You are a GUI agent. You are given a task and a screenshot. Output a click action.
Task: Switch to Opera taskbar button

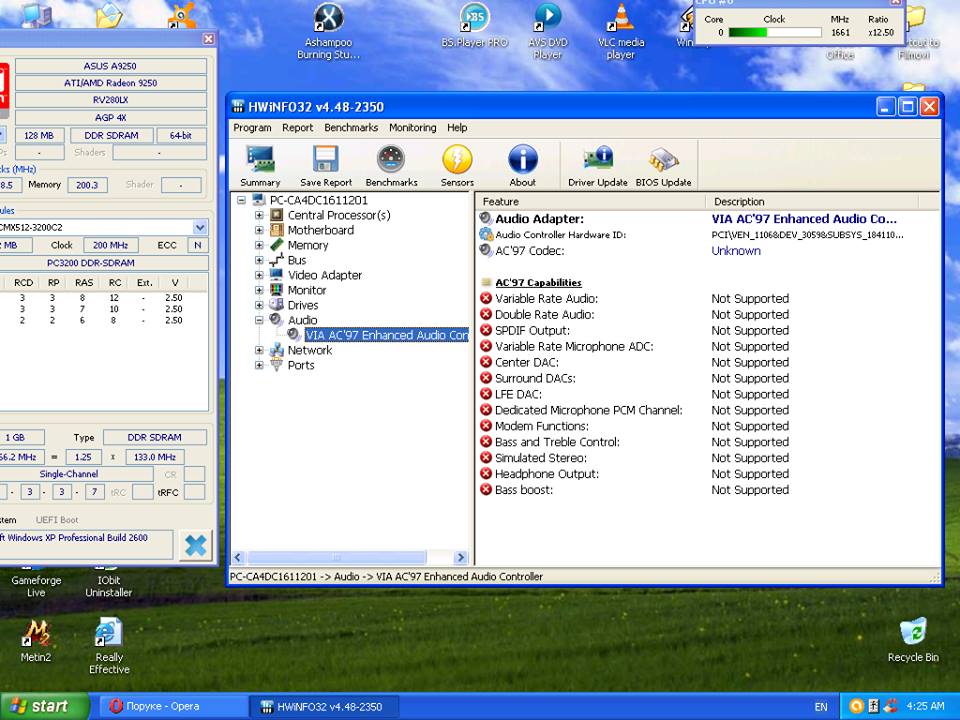160,706
